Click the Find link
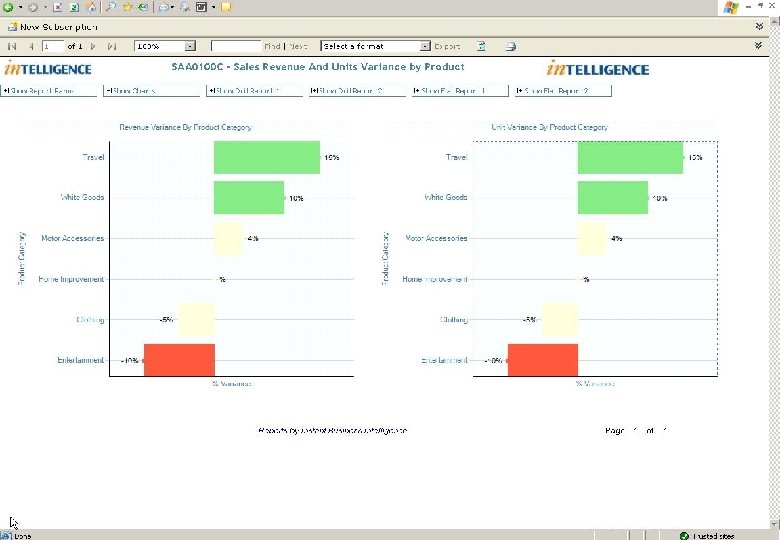780x540 pixels. click(x=273, y=46)
